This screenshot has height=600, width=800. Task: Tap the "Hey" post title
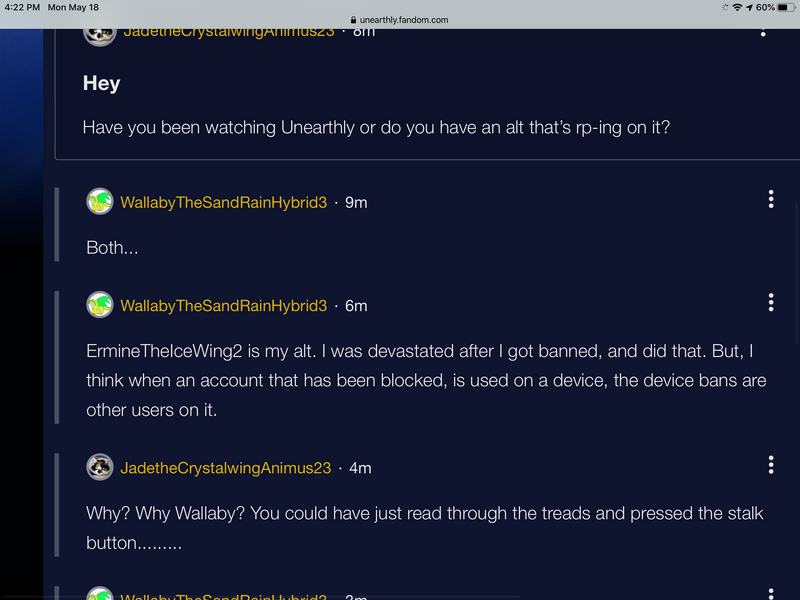pos(101,84)
